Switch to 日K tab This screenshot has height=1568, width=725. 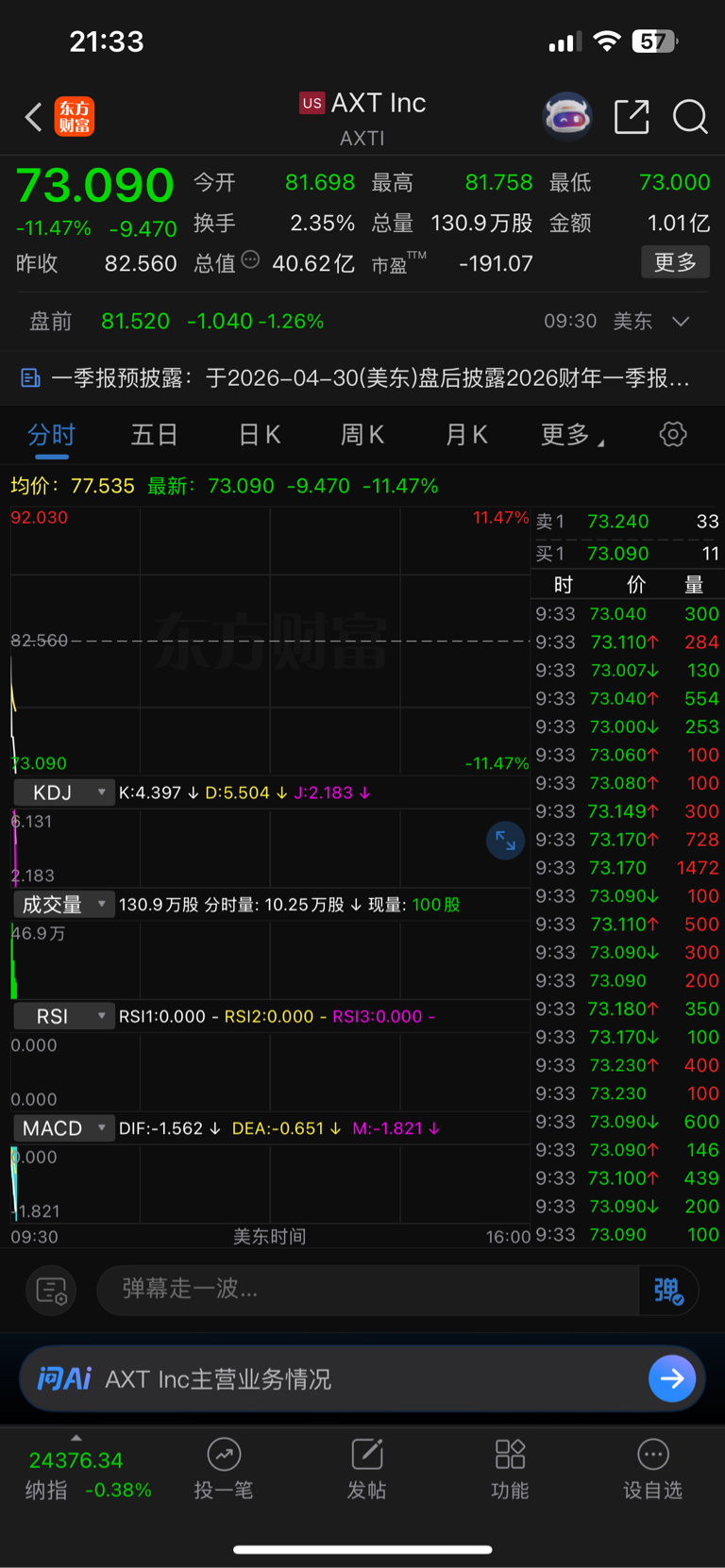point(260,434)
